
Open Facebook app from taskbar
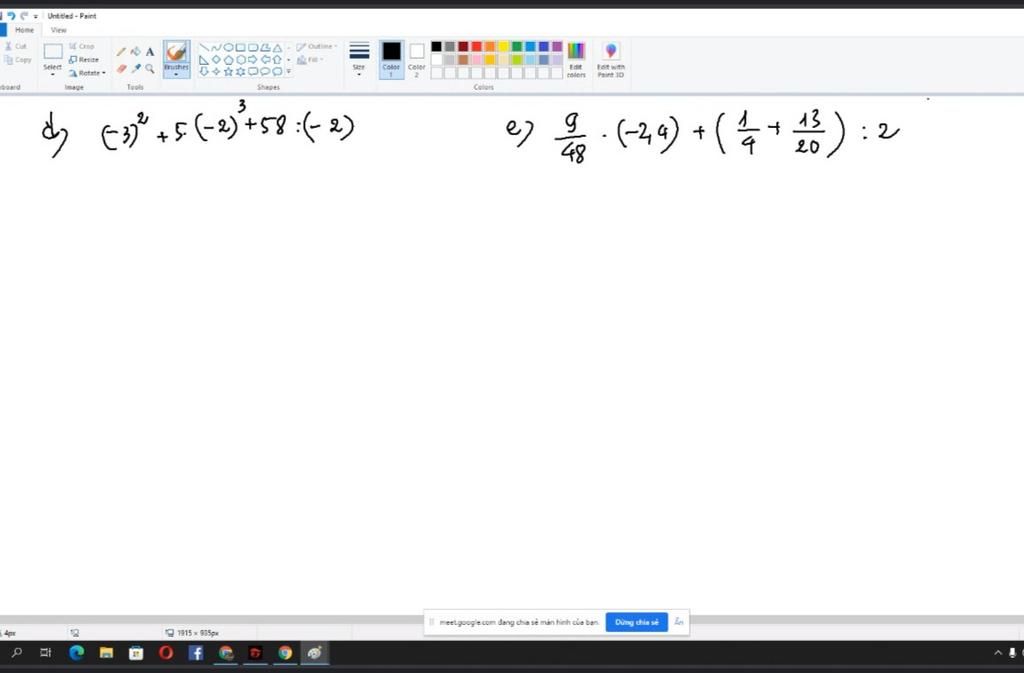pos(195,653)
